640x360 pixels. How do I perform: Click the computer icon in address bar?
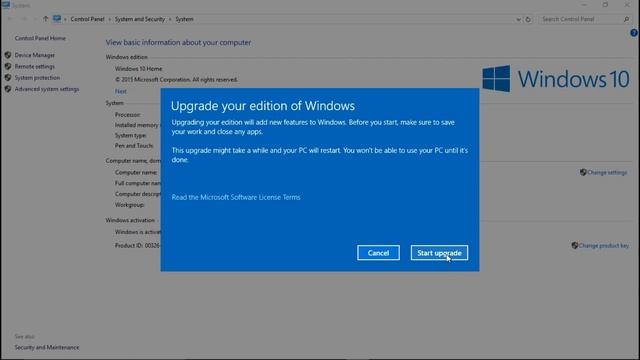pos(57,19)
